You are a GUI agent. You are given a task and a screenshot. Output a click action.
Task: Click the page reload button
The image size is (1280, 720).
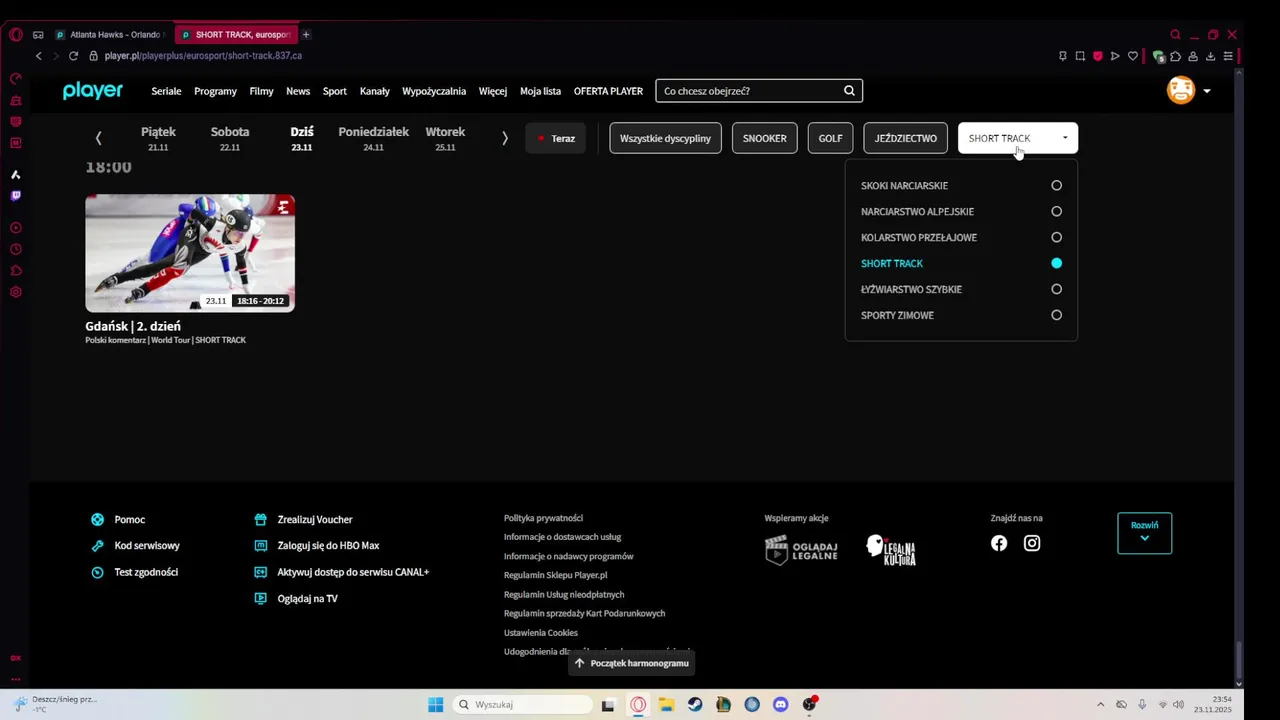point(73,56)
